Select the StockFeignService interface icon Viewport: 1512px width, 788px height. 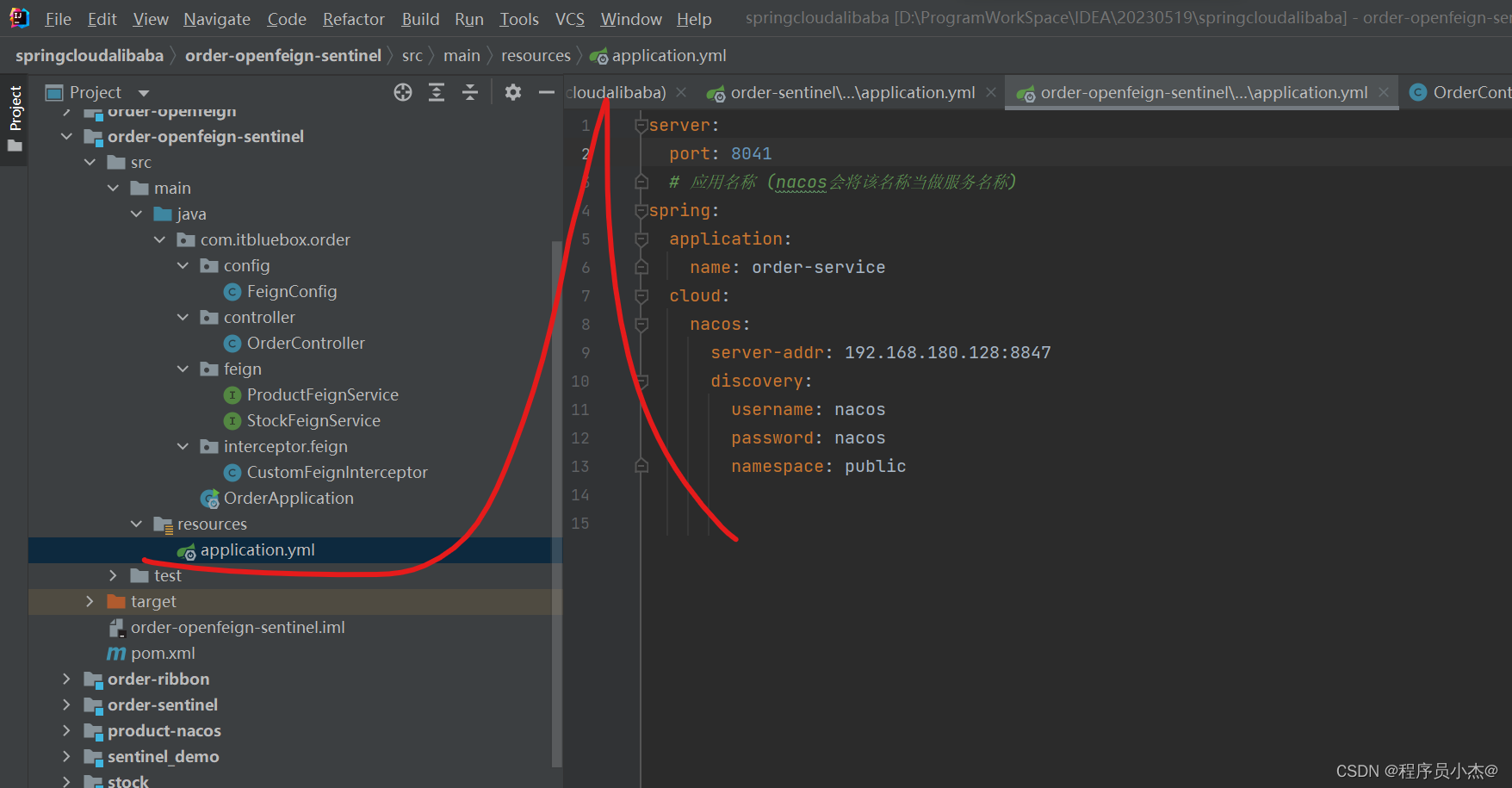point(232,421)
